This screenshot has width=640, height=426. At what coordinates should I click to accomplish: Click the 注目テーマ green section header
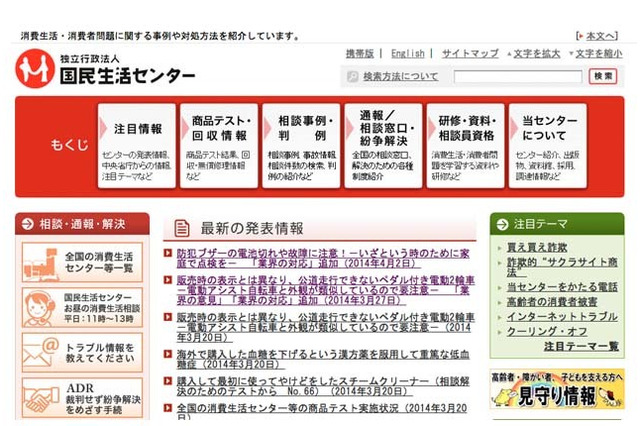[x=557, y=224]
